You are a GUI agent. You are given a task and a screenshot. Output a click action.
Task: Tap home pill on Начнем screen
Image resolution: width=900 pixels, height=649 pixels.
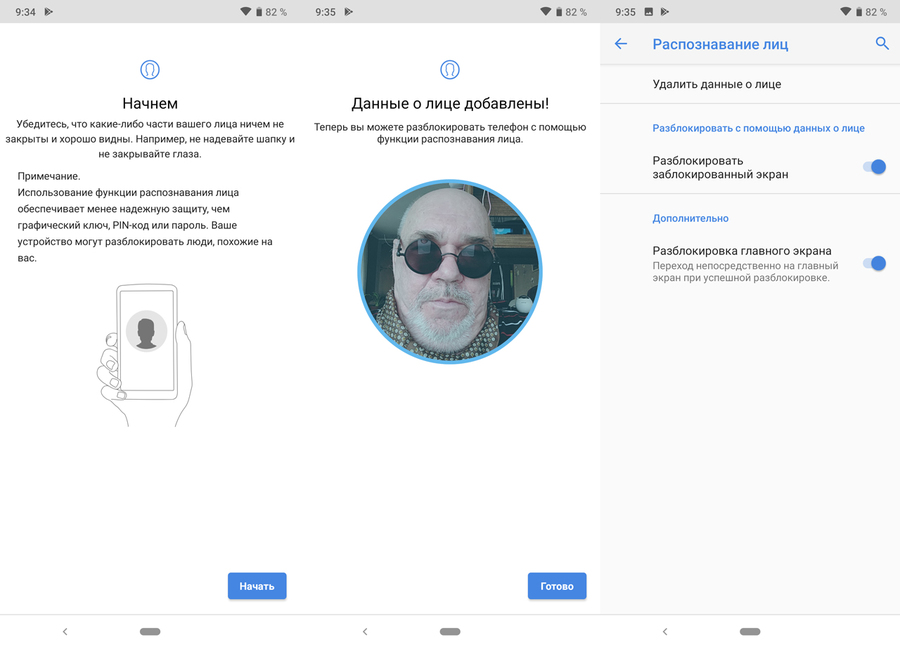tap(150, 631)
